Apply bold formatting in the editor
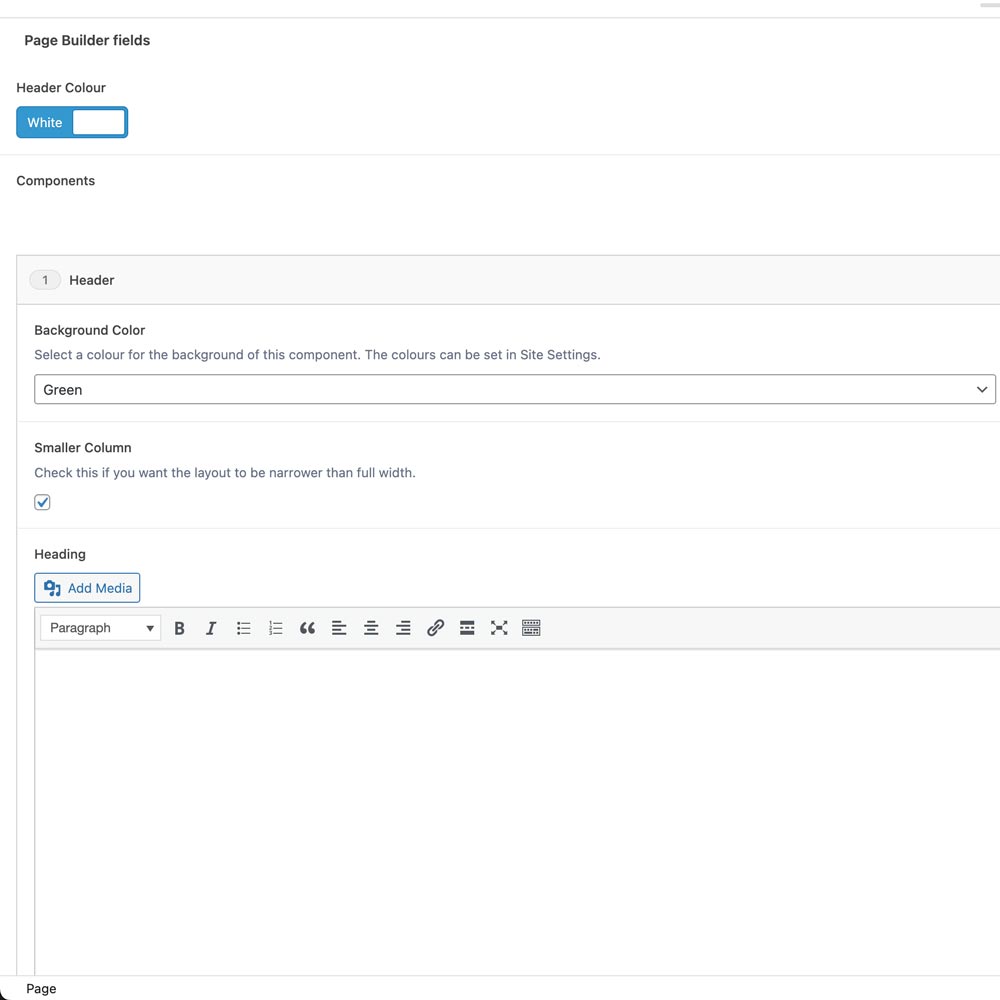This screenshot has width=1000, height=1000. [179, 628]
